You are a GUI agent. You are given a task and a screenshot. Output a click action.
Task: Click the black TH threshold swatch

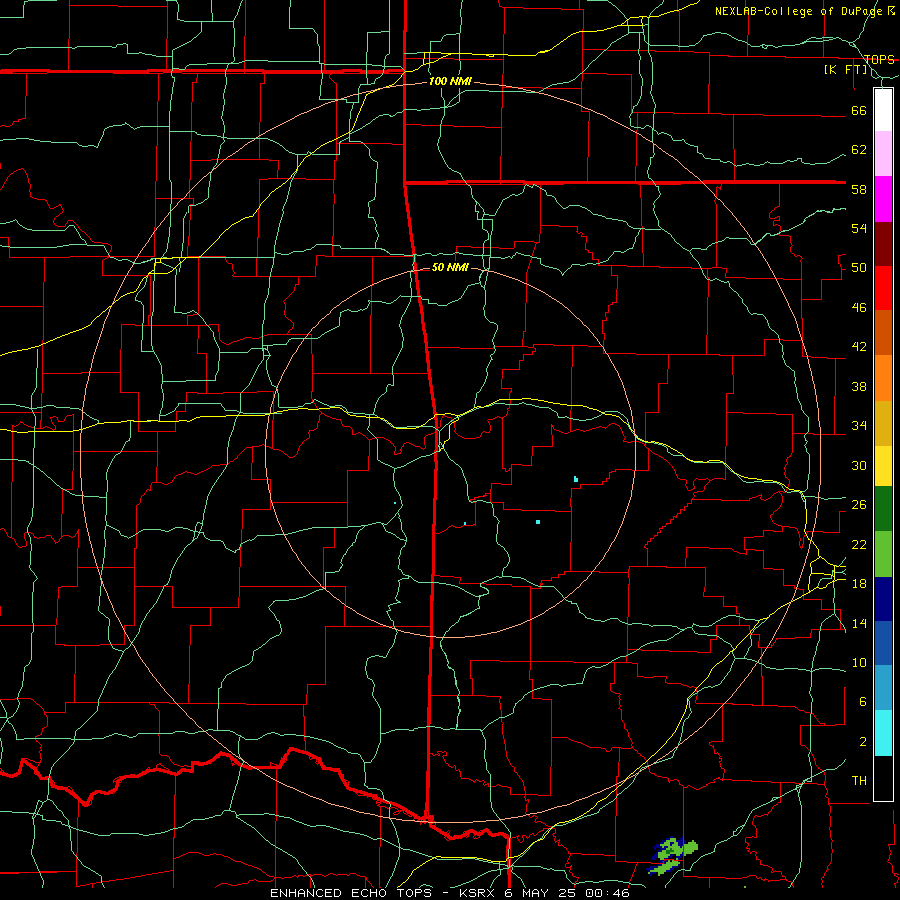pyautogui.click(x=883, y=778)
